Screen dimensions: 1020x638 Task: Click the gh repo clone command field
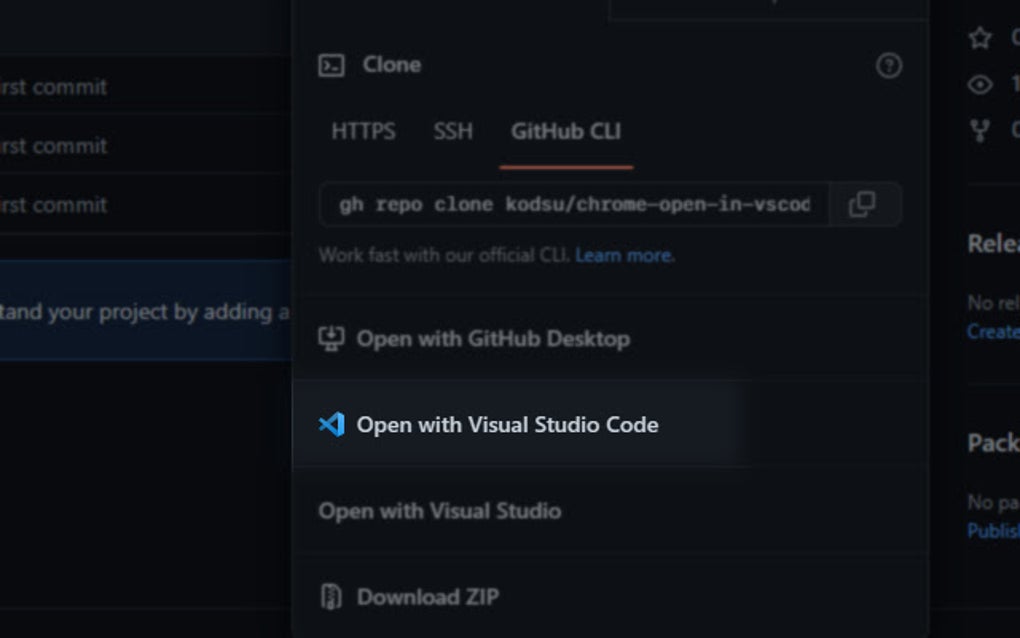pos(574,204)
